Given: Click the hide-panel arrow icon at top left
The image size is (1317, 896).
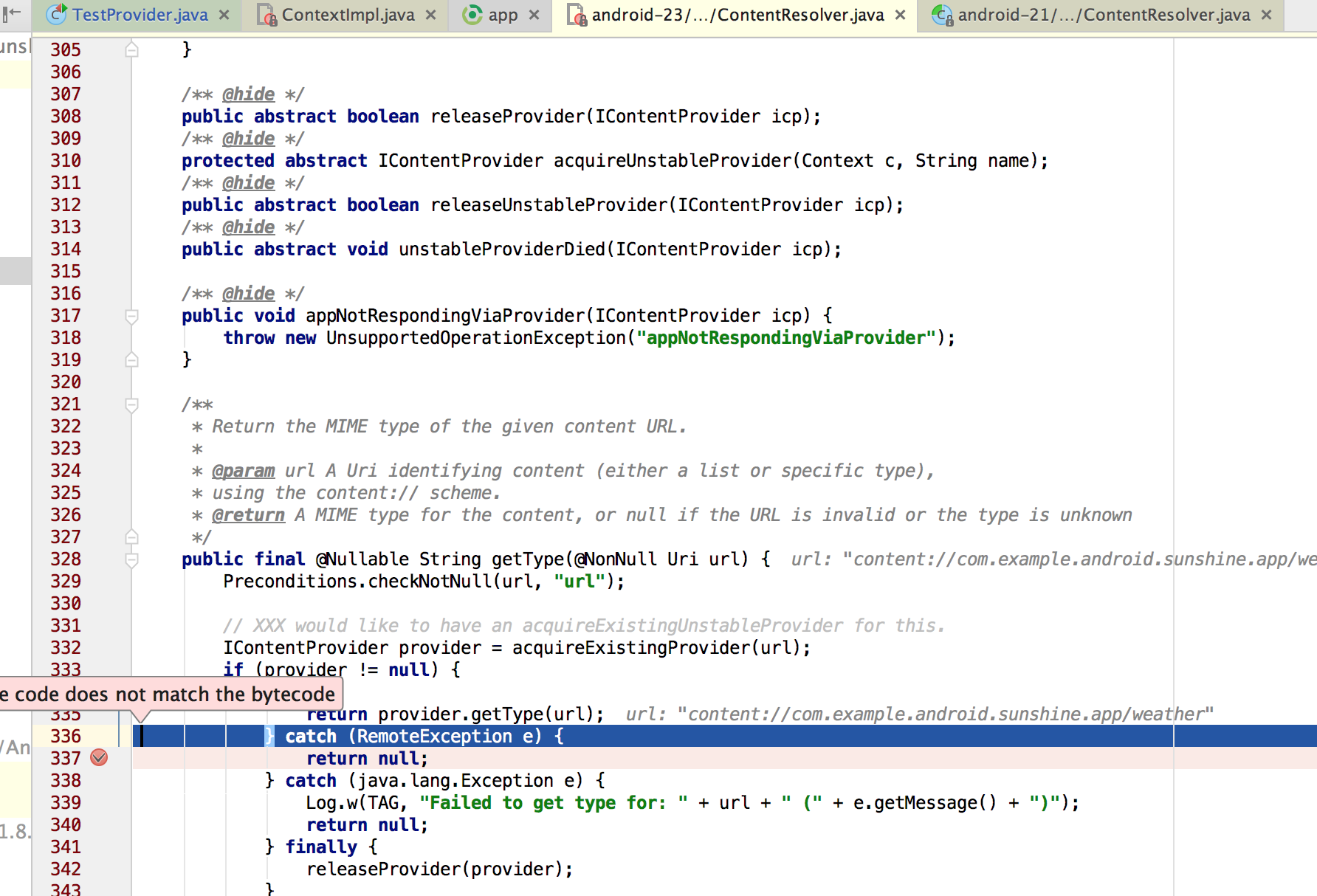Looking at the screenshot, I should point(12,13).
